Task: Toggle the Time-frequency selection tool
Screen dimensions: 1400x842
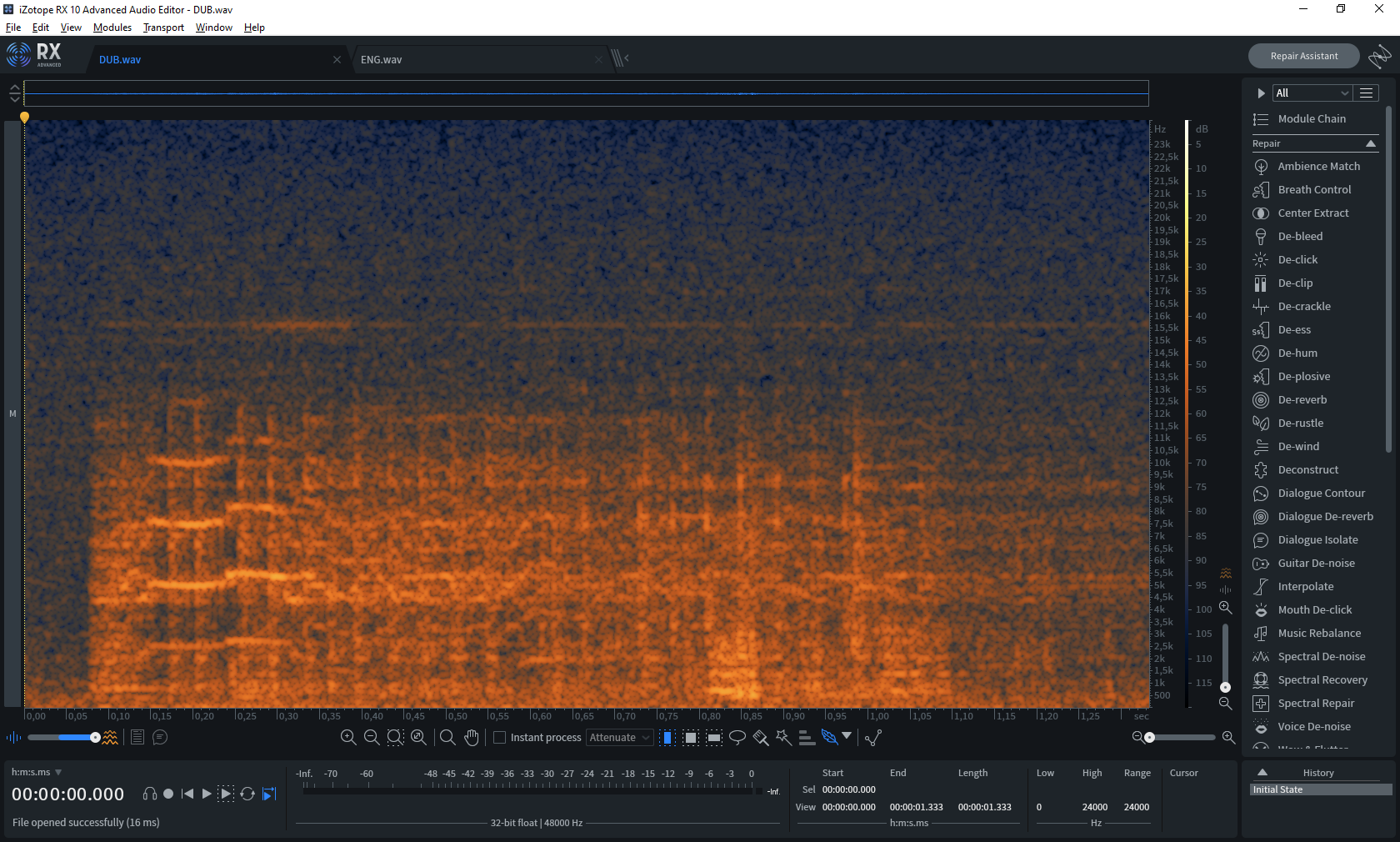Action: pos(691,737)
